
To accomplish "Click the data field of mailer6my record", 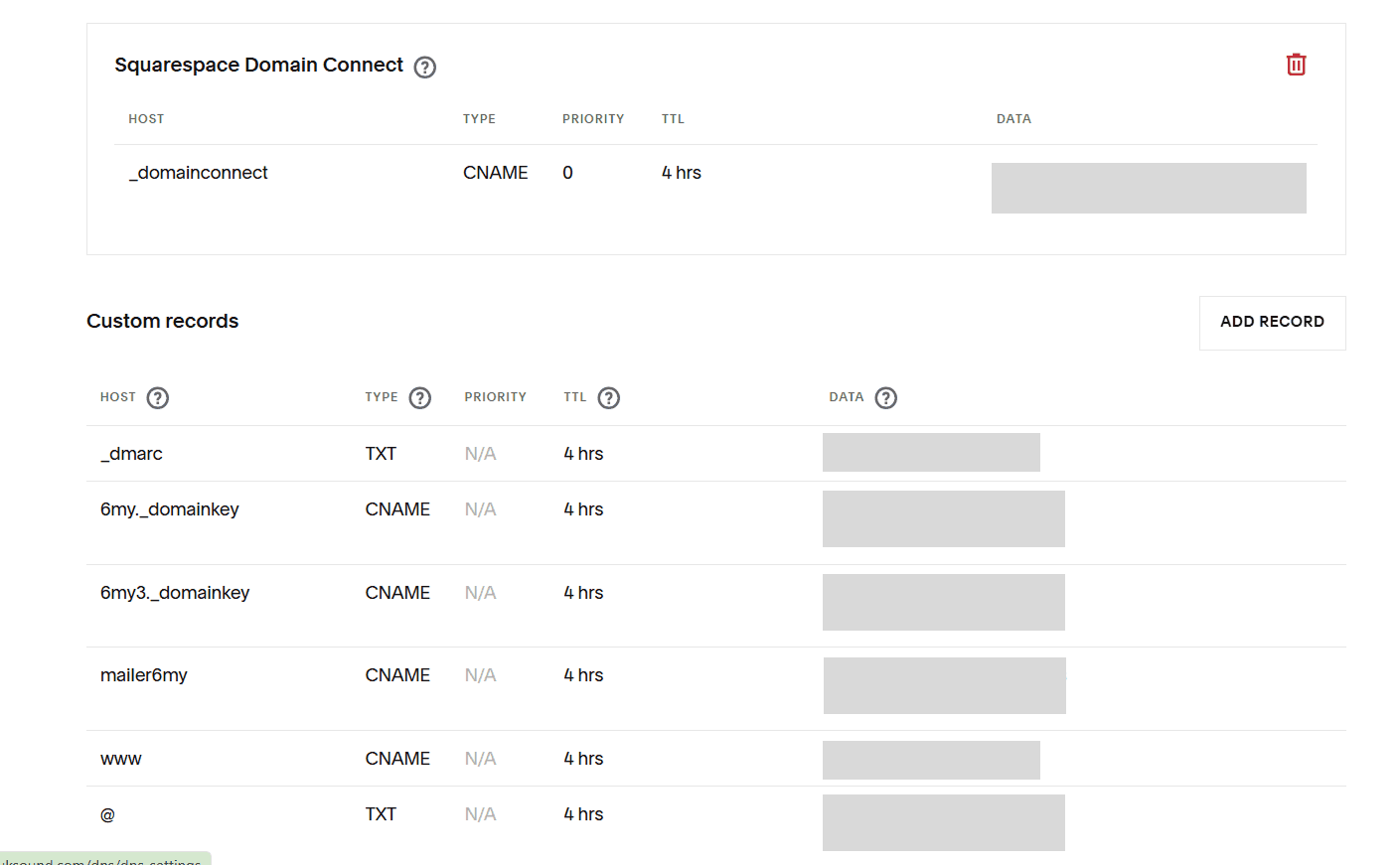I will (x=945, y=685).
